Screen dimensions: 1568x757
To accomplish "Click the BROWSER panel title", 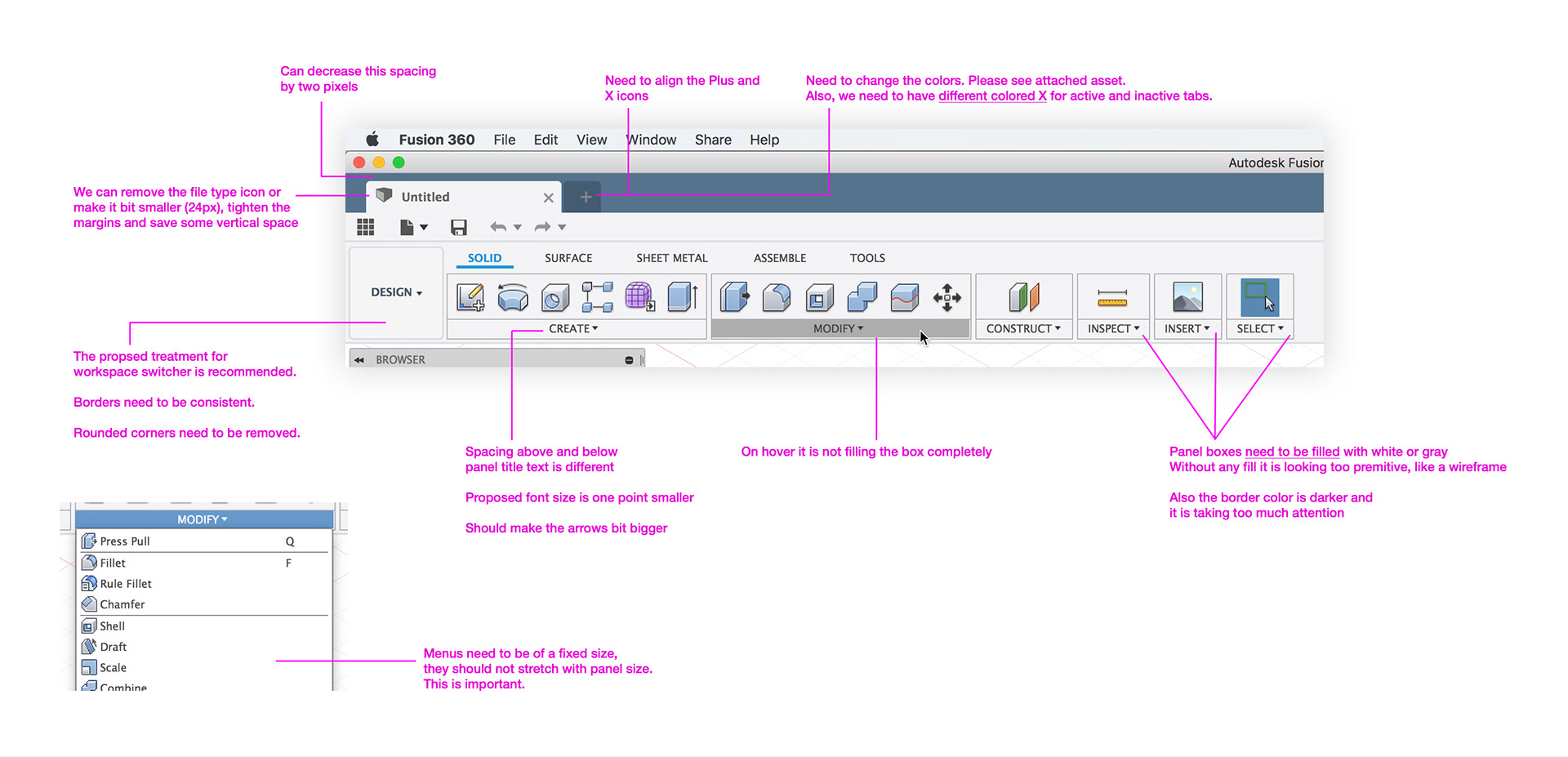I will pyautogui.click(x=401, y=360).
